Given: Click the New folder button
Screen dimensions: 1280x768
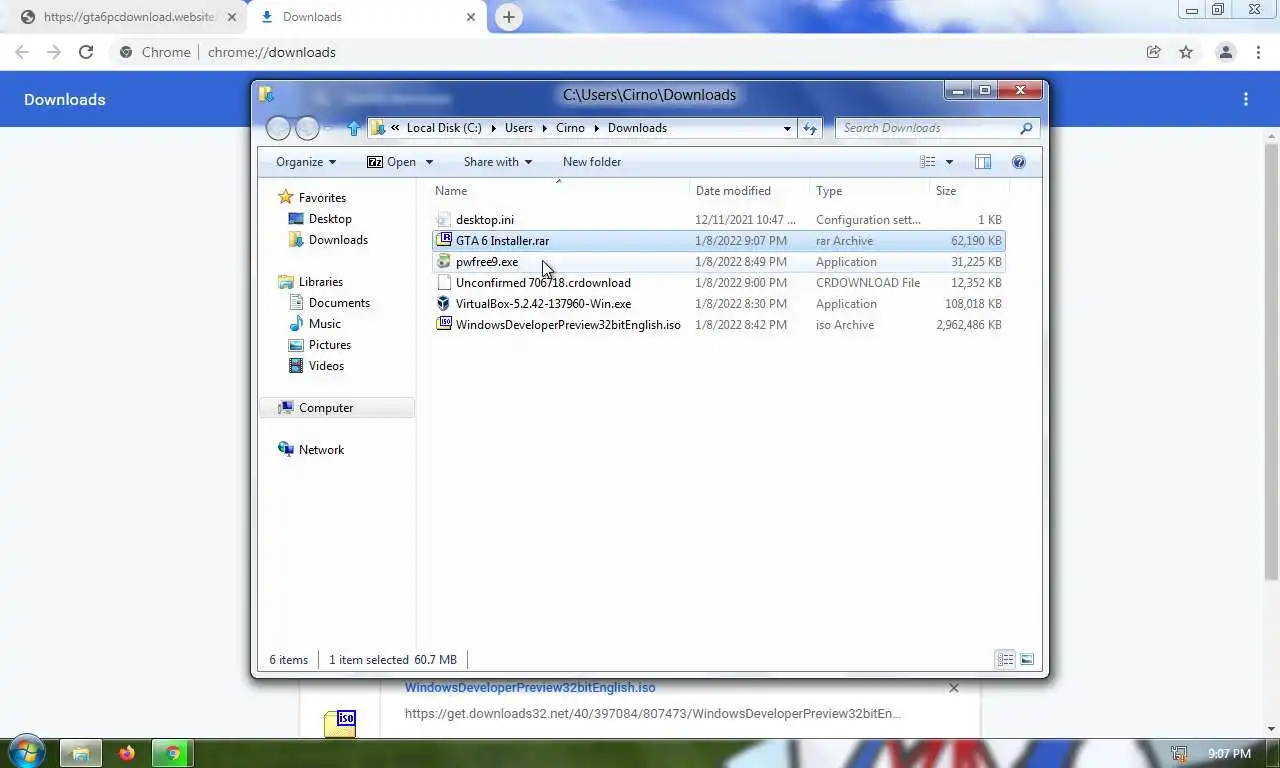Looking at the screenshot, I should (x=592, y=162).
